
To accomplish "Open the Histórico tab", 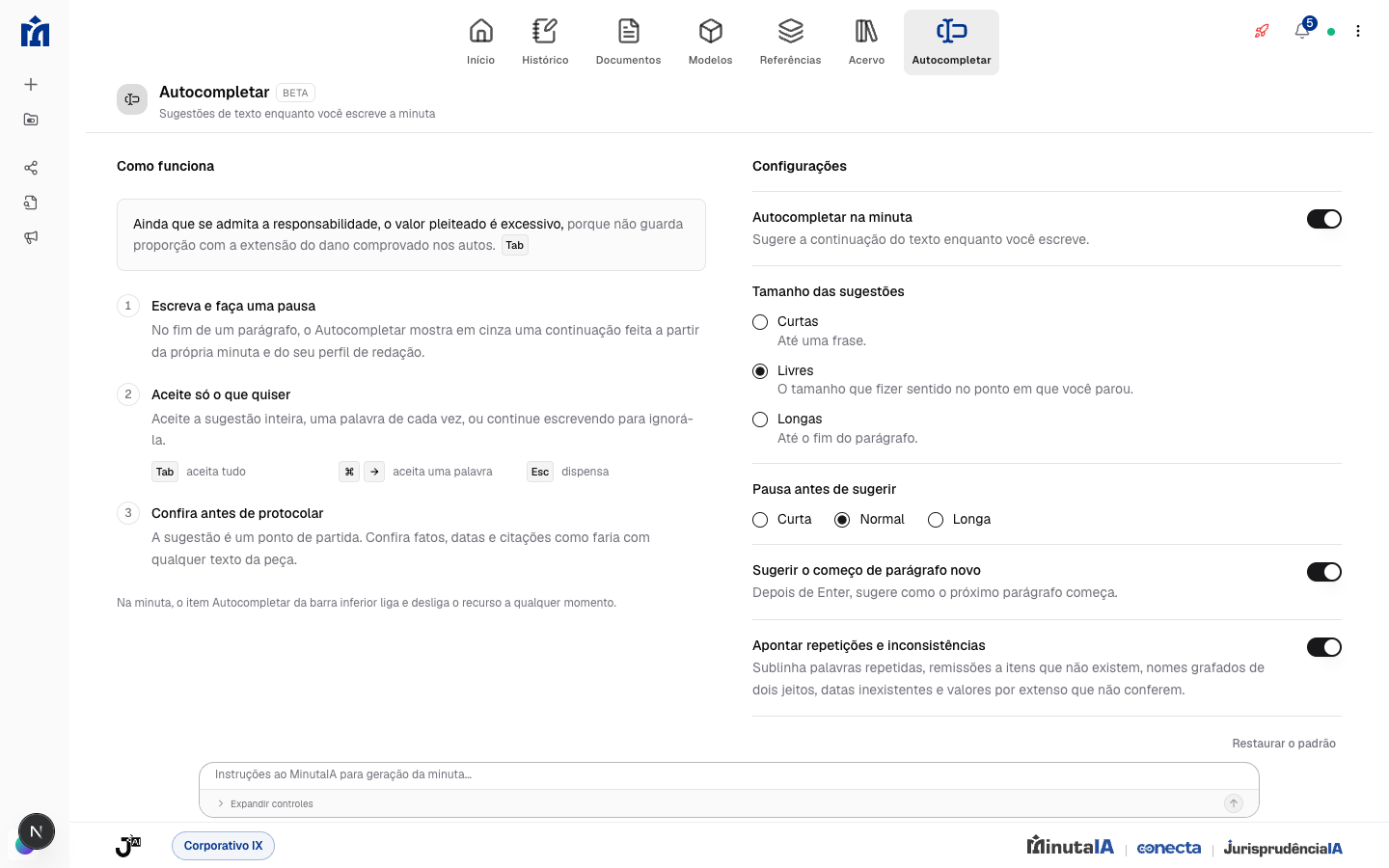I will pyautogui.click(x=545, y=42).
